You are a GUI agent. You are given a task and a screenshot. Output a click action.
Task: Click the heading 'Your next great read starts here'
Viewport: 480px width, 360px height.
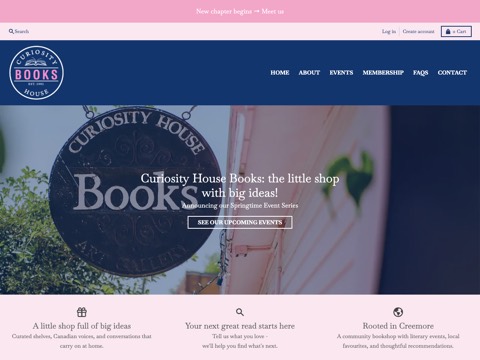[x=240, y=326]
